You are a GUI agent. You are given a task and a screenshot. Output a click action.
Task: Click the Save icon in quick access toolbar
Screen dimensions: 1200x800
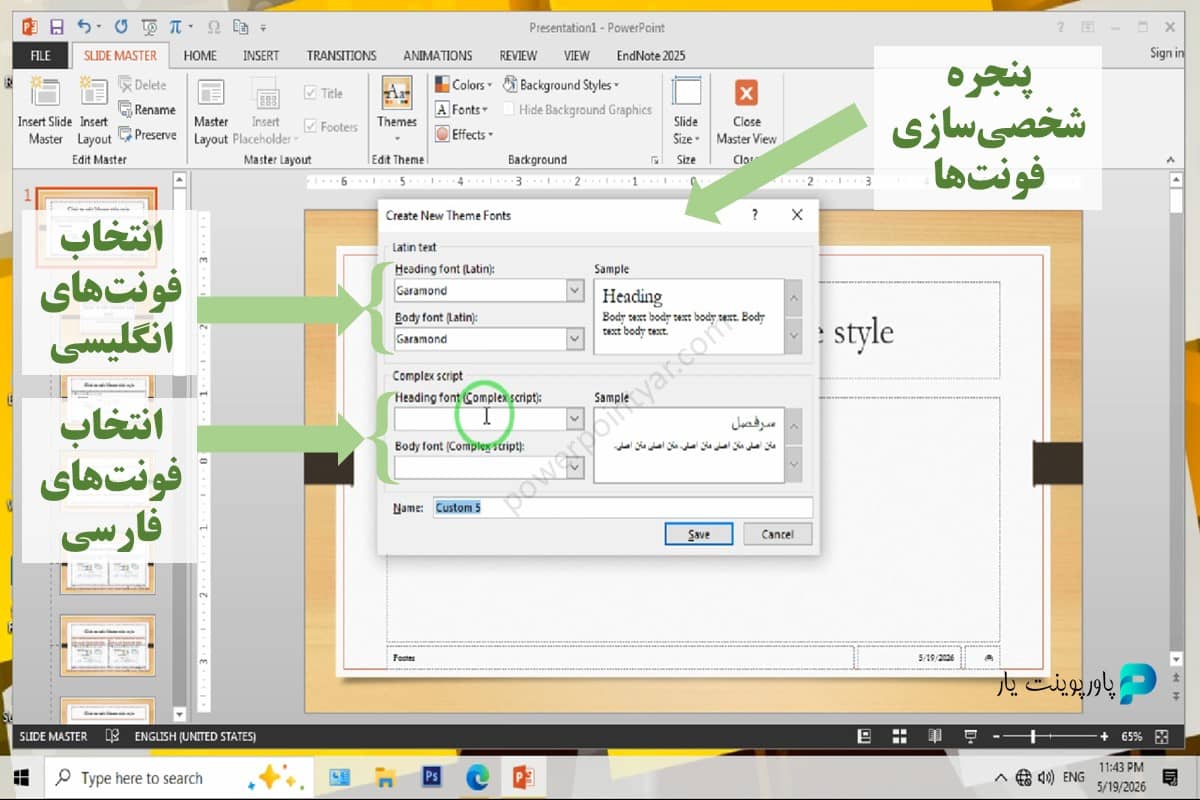point(56,27)
